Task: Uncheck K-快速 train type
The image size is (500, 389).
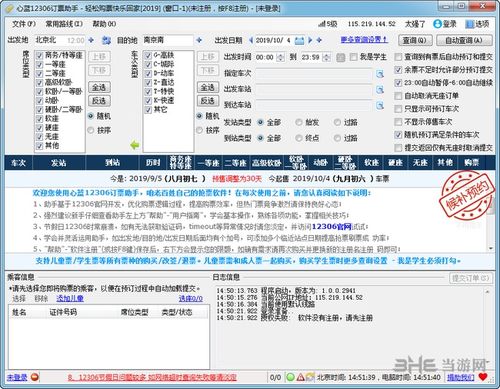Action: [148, 101]
